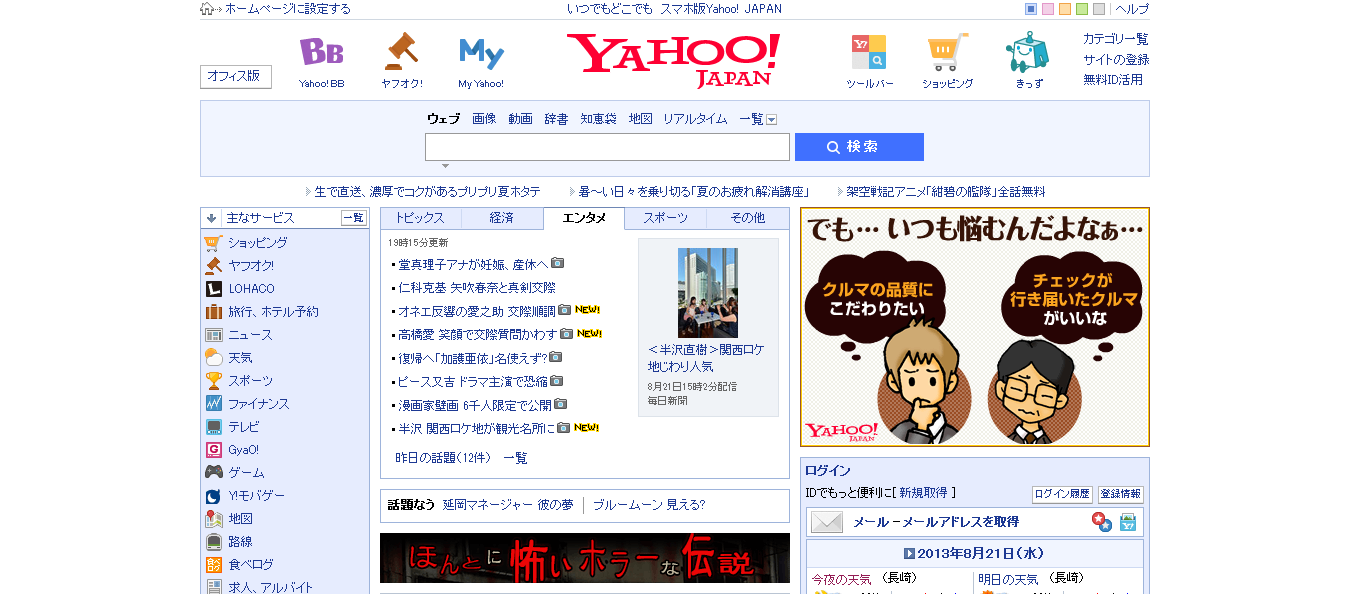This screenshot has height=594, width=1349.
Task: Click the テレビ sidebar icon
Action: [213, 427]
